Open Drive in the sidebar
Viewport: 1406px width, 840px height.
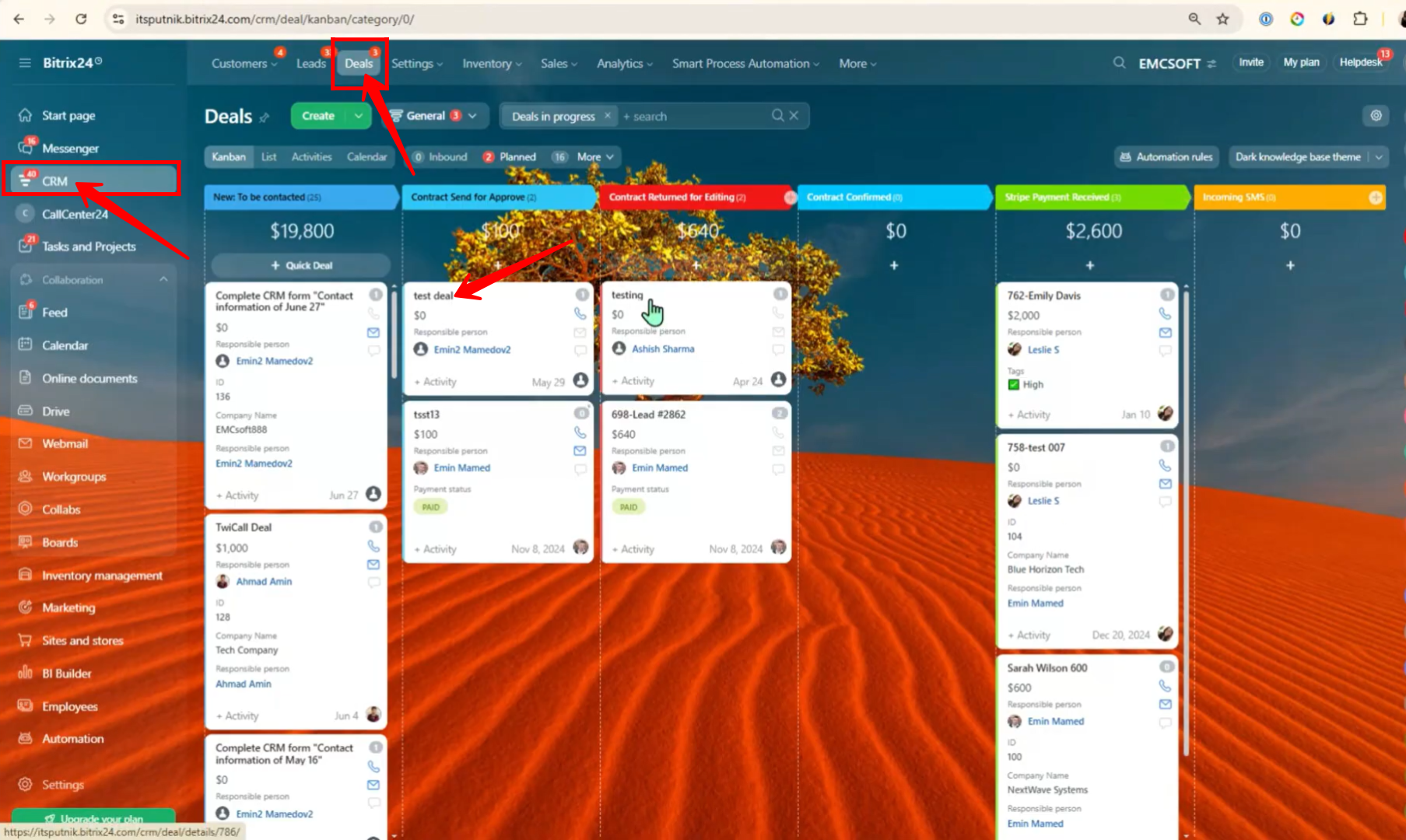coord(55,411)
